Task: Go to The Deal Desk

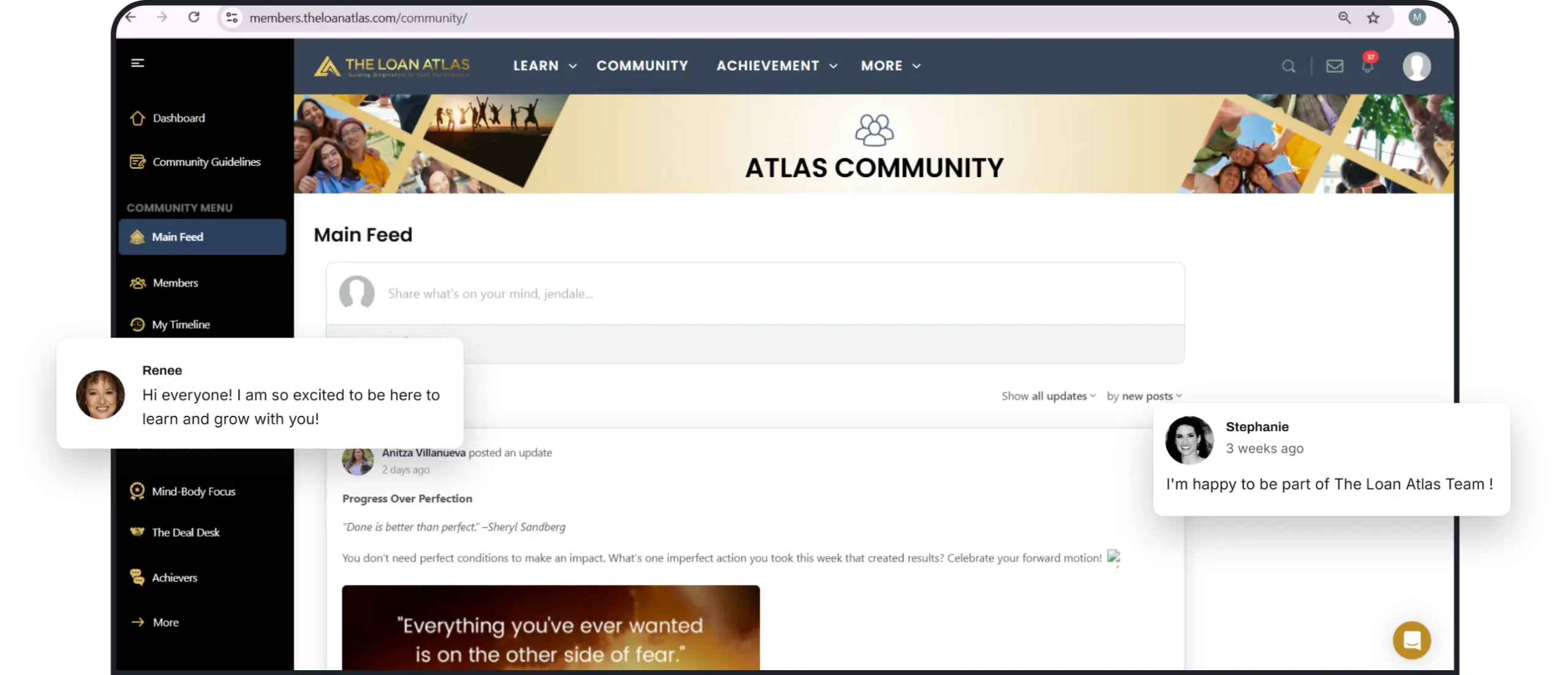Action: (x=186, y=532)
